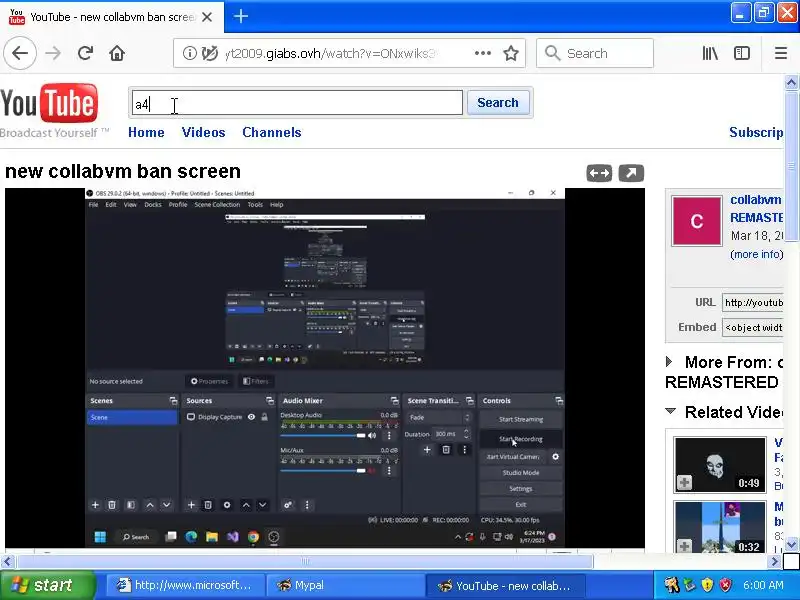Screen dimensions: 800x600
Task: Open the browser home page icon
Action: 117,53
